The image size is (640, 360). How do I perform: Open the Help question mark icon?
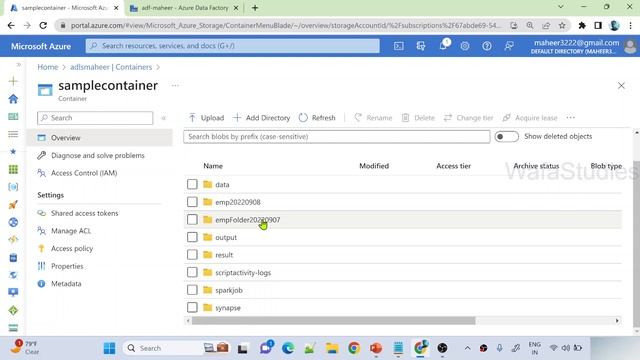pyautogui.click(x=487, y=46)
